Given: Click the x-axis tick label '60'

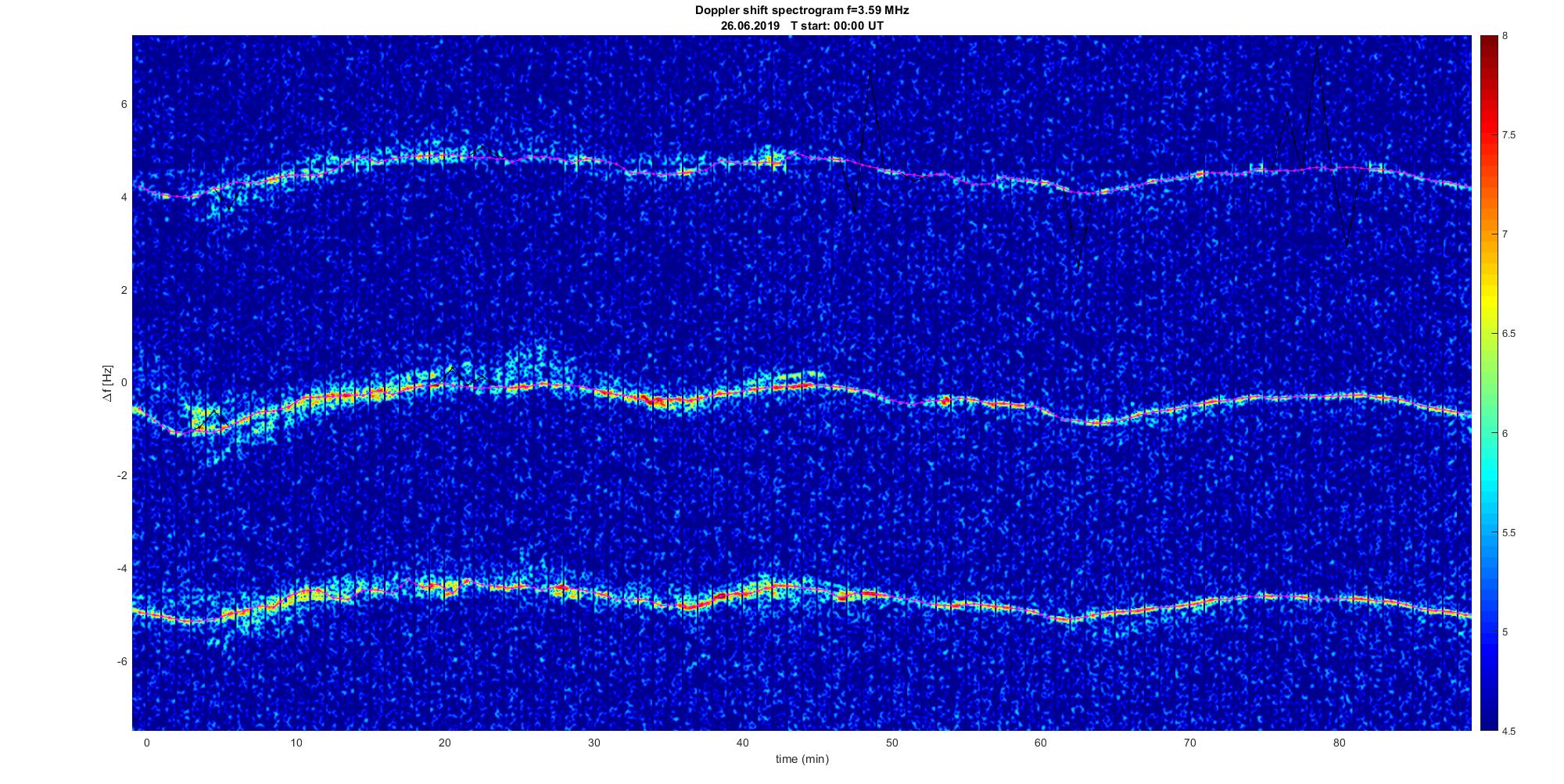Looking at the screenshot, I should tap(1041, 743).
